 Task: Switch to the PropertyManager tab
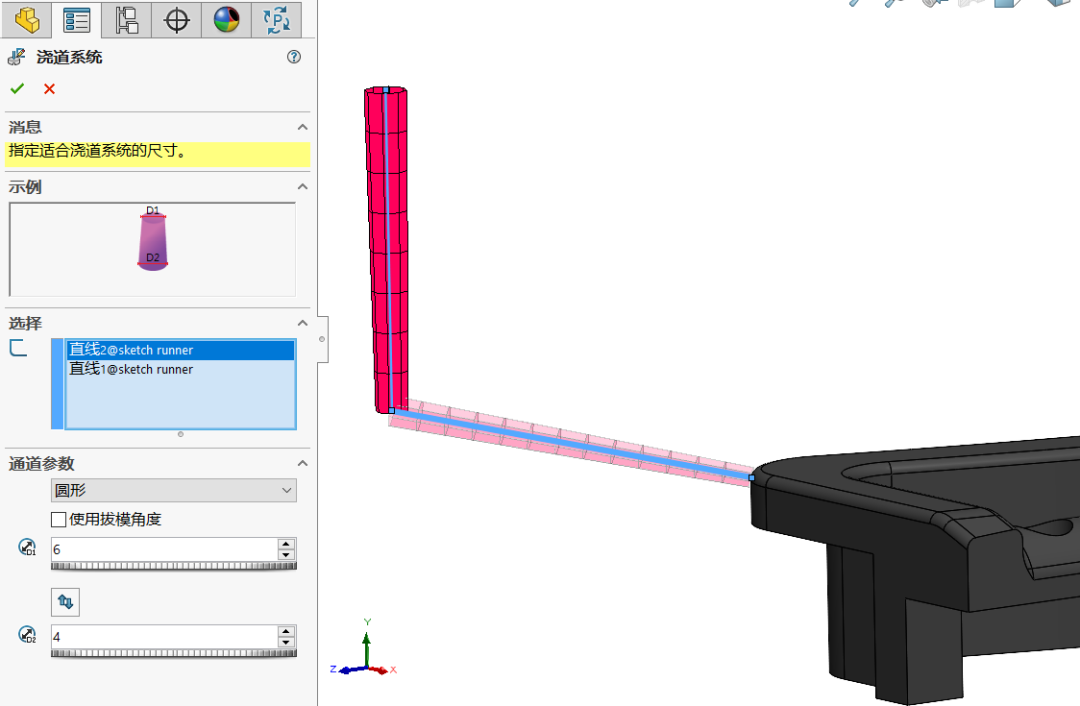pyautogui.click(x=77, y=20)
